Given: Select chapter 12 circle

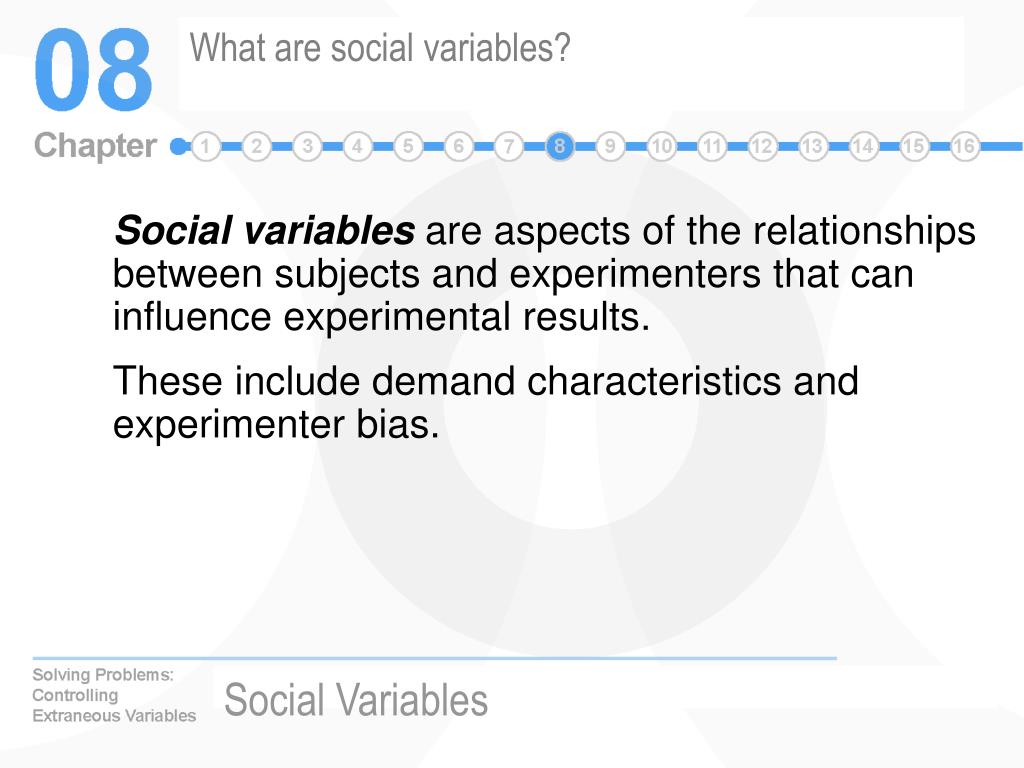Looking at the screenshot, I should 762,146.
